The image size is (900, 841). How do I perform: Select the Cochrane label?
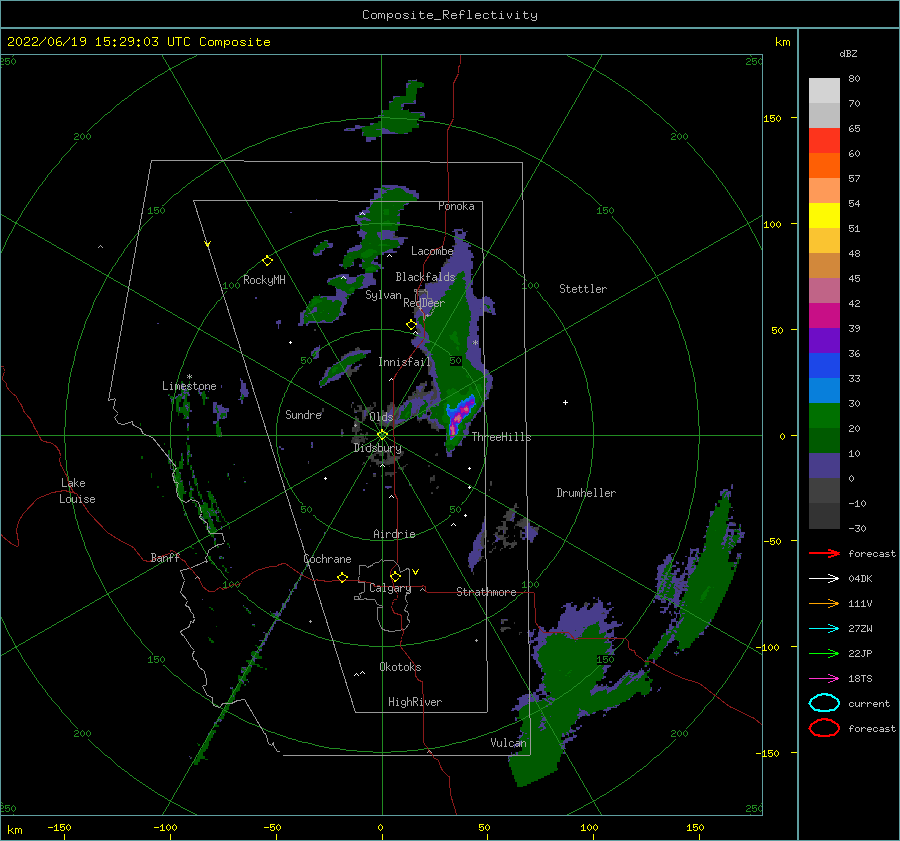327,559
